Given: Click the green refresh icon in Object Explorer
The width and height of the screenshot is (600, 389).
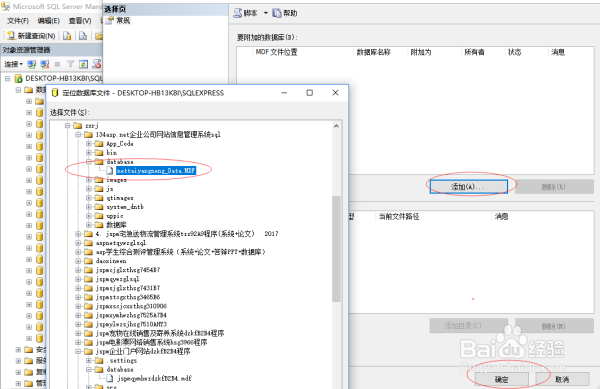Looking at the screenshot, I should click(x=83, y=64).
